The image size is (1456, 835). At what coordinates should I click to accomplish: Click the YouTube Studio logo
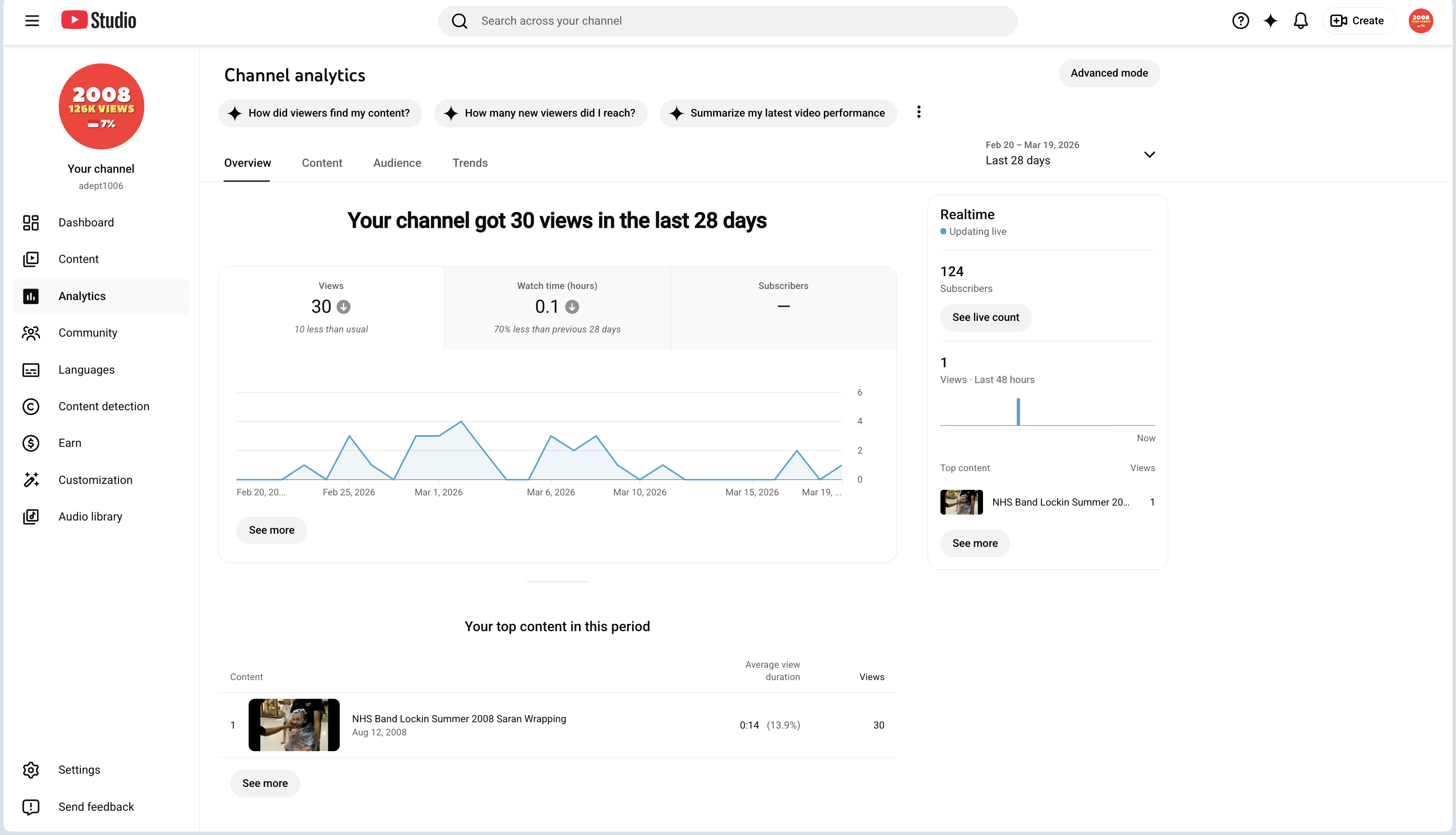[x=99, y=20]
